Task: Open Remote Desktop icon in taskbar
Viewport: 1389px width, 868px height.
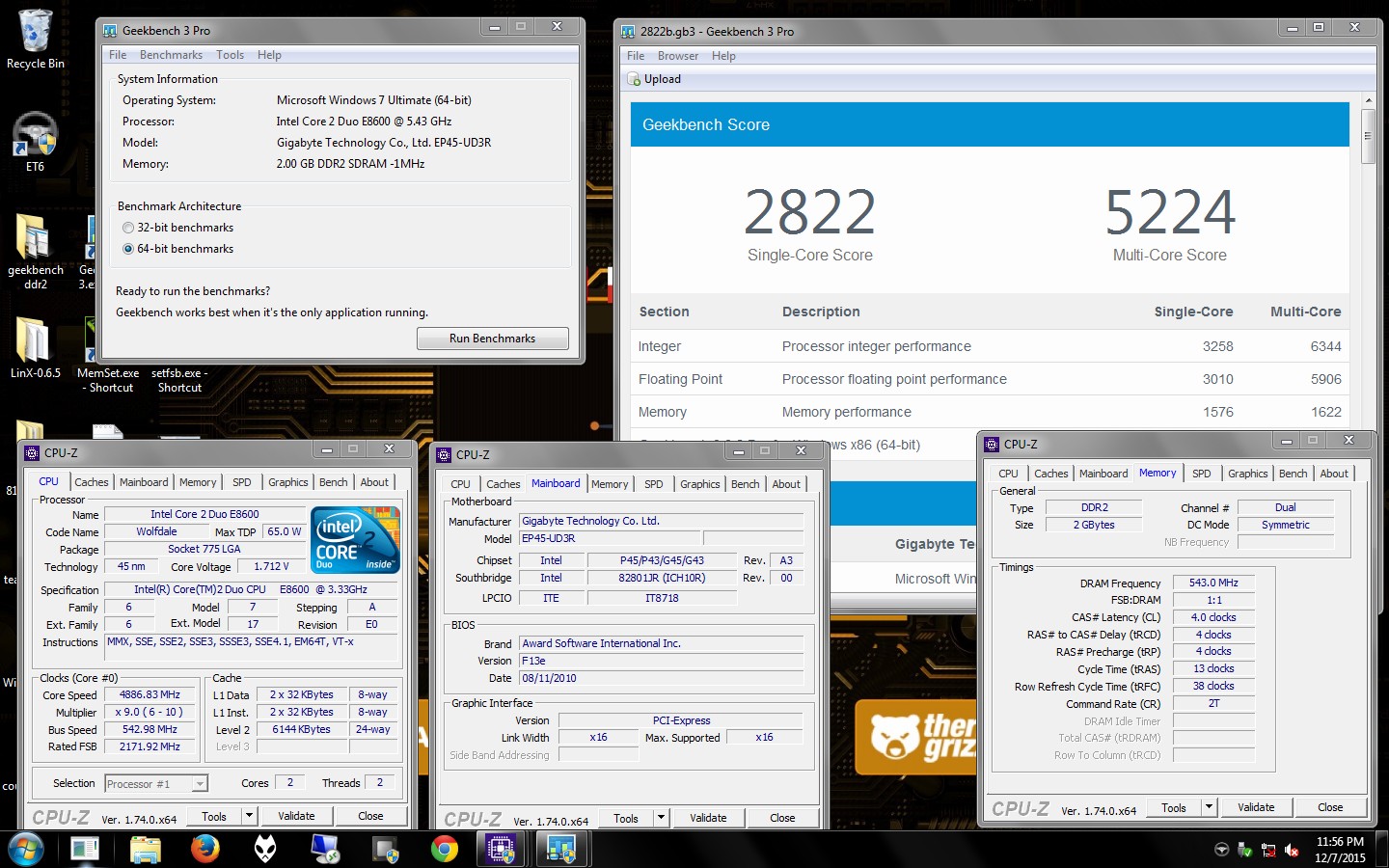Action: 325,849
